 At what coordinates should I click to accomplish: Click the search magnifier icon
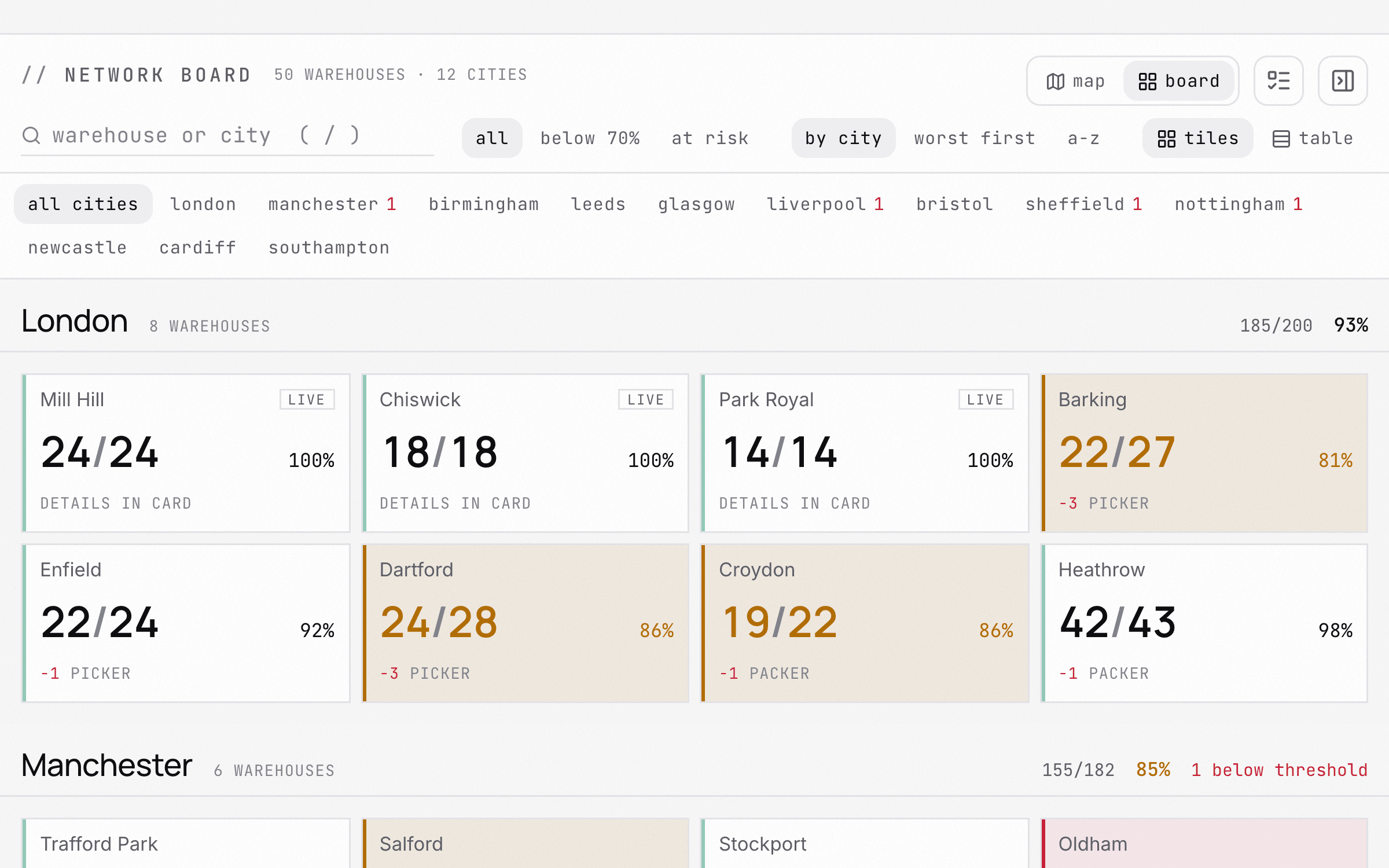click(x=31, y=135)
